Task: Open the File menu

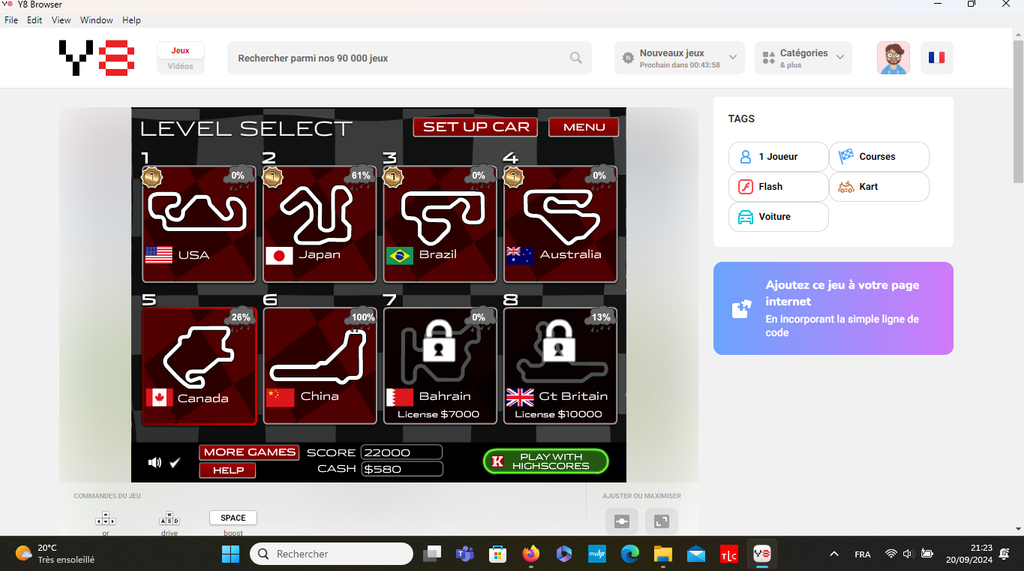Action: point(11,20)
